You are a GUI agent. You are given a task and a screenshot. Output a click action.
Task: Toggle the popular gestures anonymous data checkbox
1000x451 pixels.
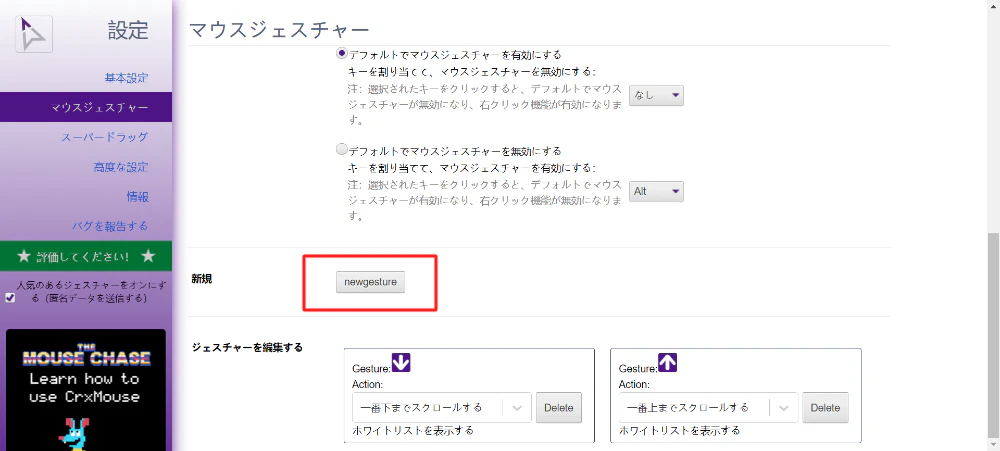click(x=10, y=298)
